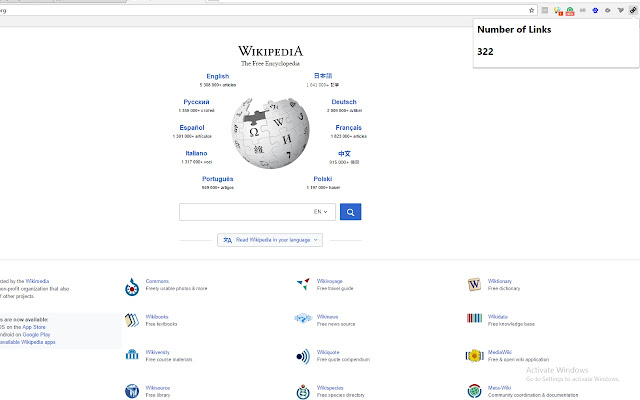
Task: Click the Wikisource logo icon
Action: (132, 391)
